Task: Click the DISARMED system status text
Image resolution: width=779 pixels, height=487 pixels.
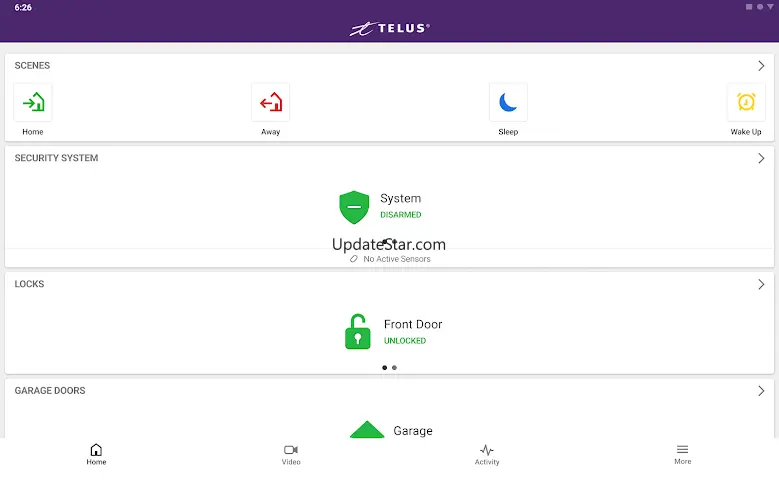Action: coord(401,215)
